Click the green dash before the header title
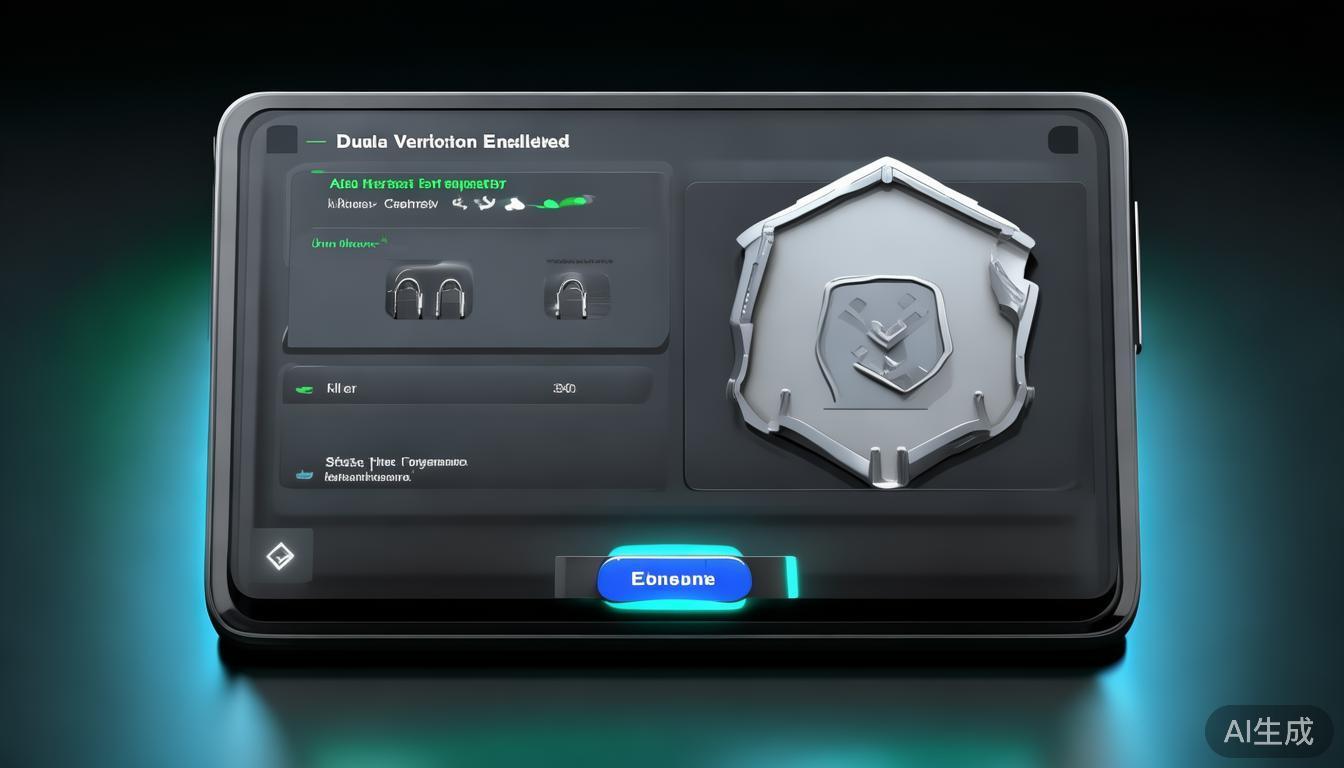The width and height of the screenshot is (1344, 768). click(x=316, y=142)
